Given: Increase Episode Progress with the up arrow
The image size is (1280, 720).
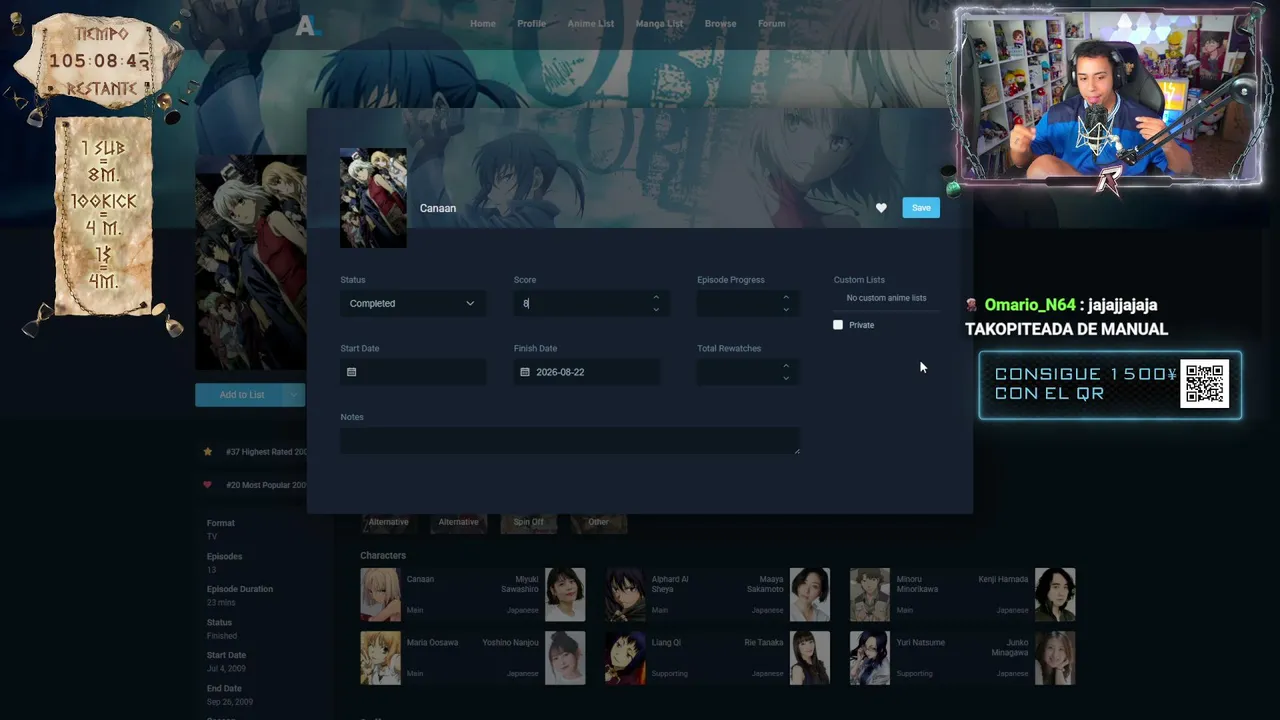Looking at the screenshot, I should (x=786, y=297).
